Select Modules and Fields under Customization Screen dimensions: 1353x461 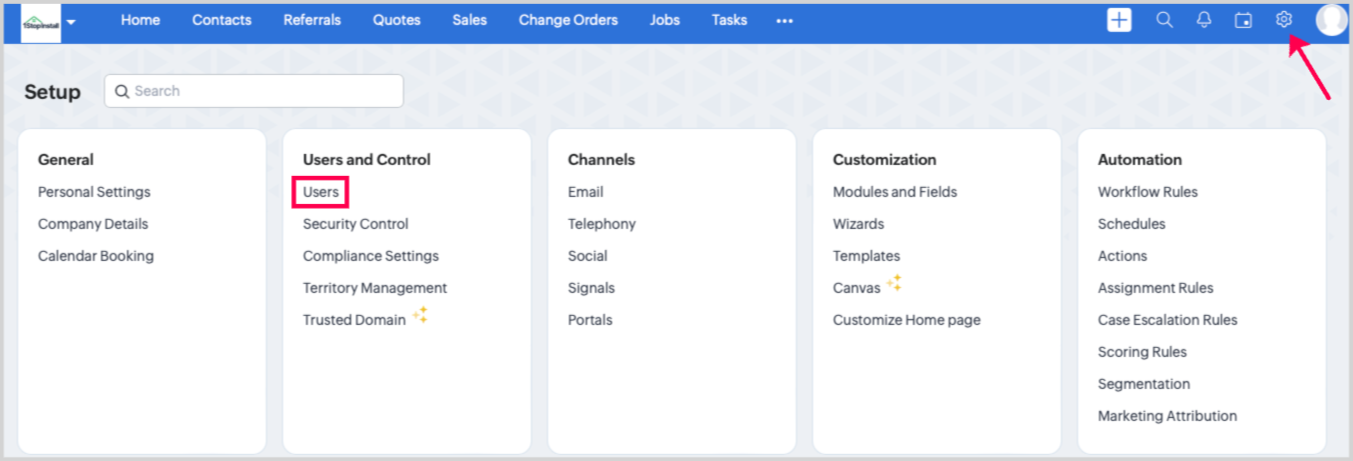pyautogui.click(x=894, y=192)
